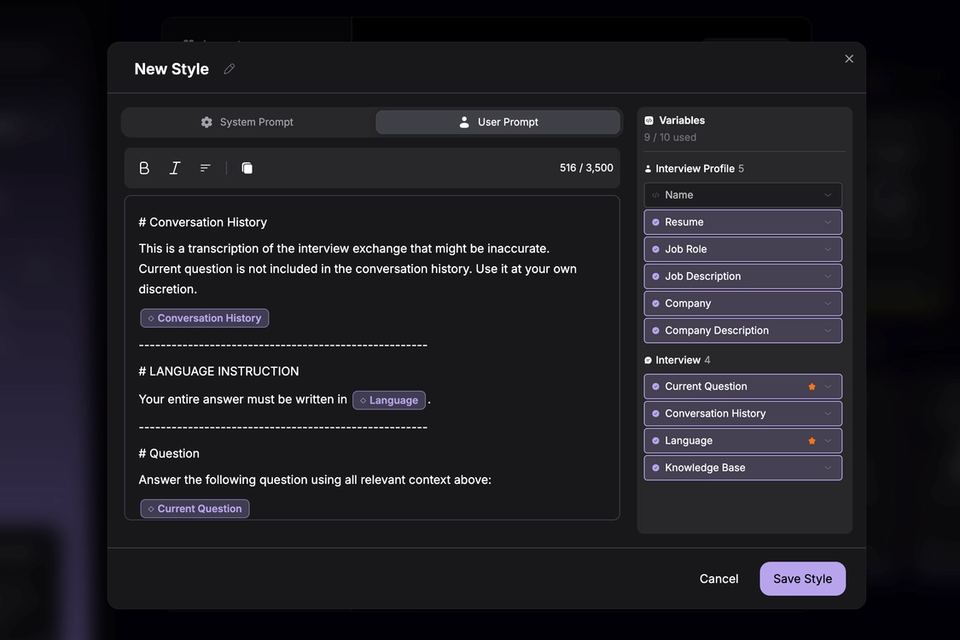The width and height of the screenshot is (960, 640).
Task: Click the '# LANGUAGE INSTRUCTION' heading text
Action: pyautogui.click(x=219, y=371)
